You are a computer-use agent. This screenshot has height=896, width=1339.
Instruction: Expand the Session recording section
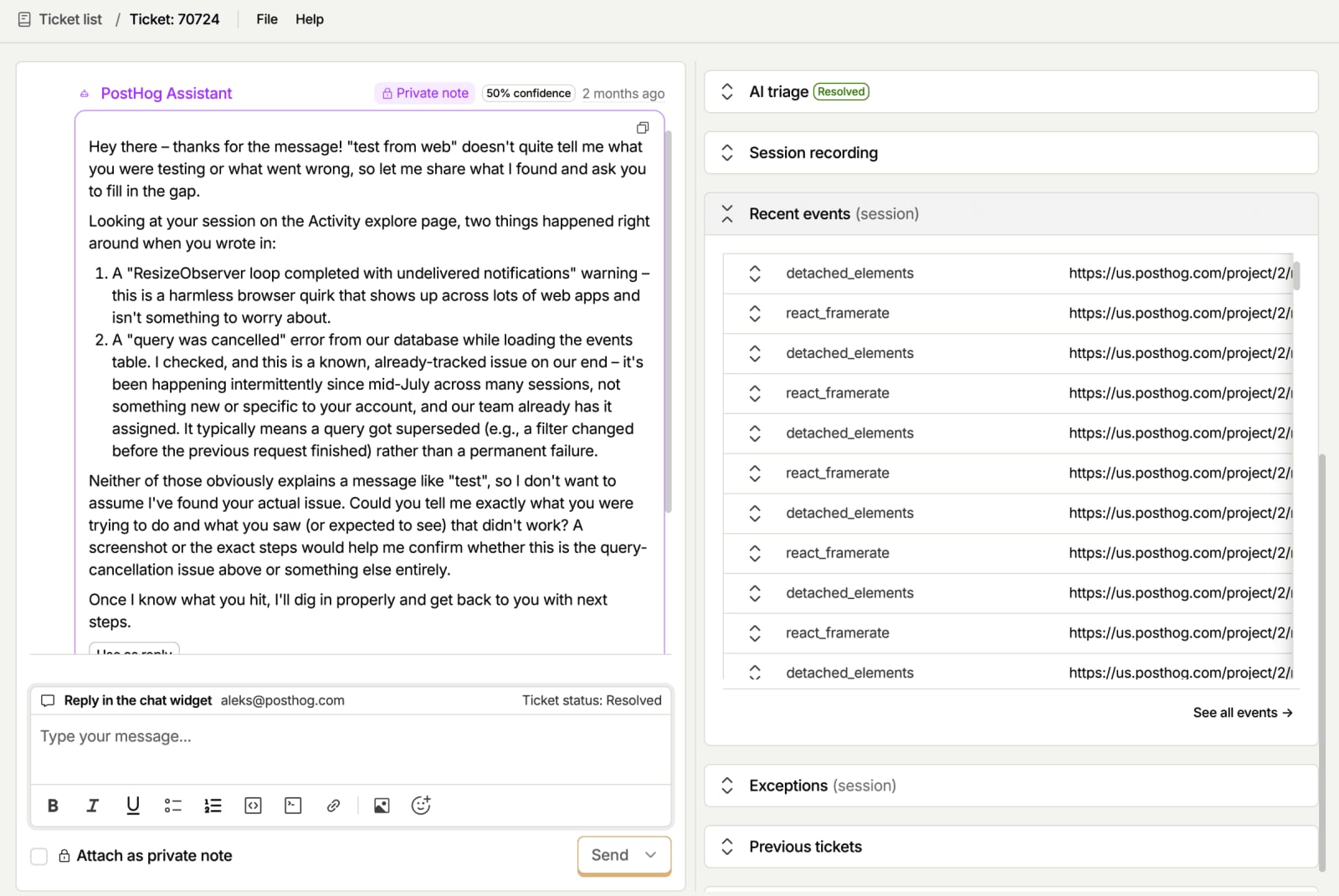coord(727,153)
